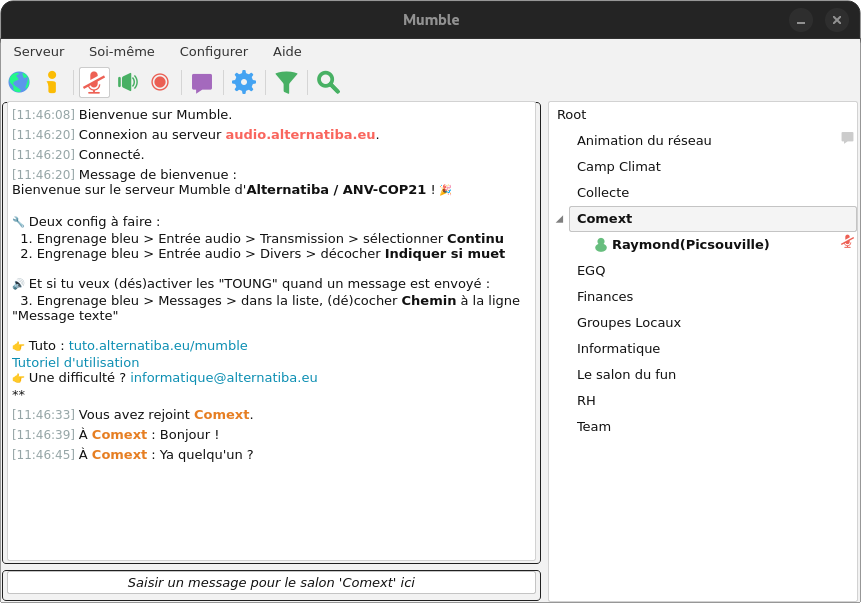Select the Le salon du fun channel

(626, 374)
